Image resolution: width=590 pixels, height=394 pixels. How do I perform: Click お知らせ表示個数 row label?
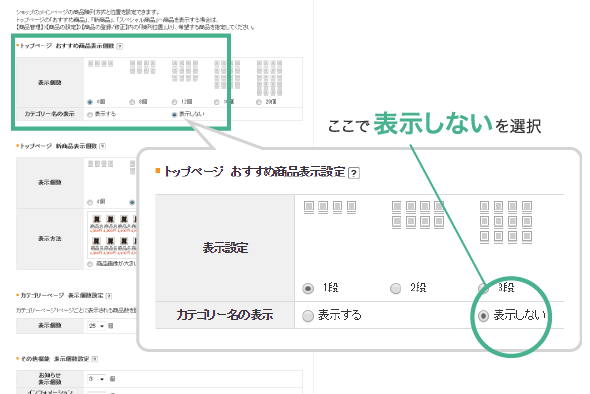(50, 379)
